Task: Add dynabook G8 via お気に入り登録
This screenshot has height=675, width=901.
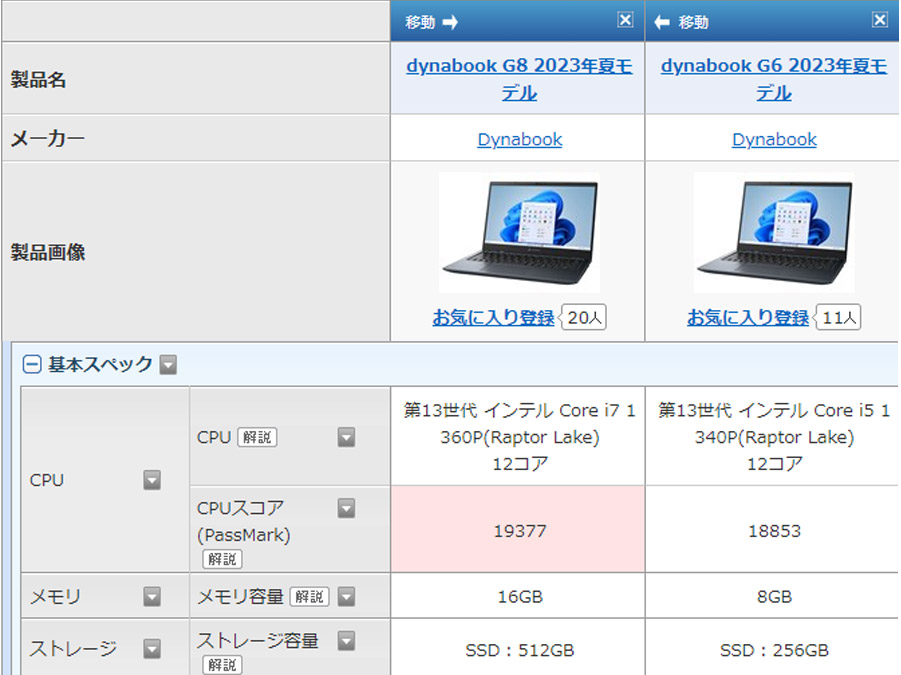Action: click(x=493, y=317)
